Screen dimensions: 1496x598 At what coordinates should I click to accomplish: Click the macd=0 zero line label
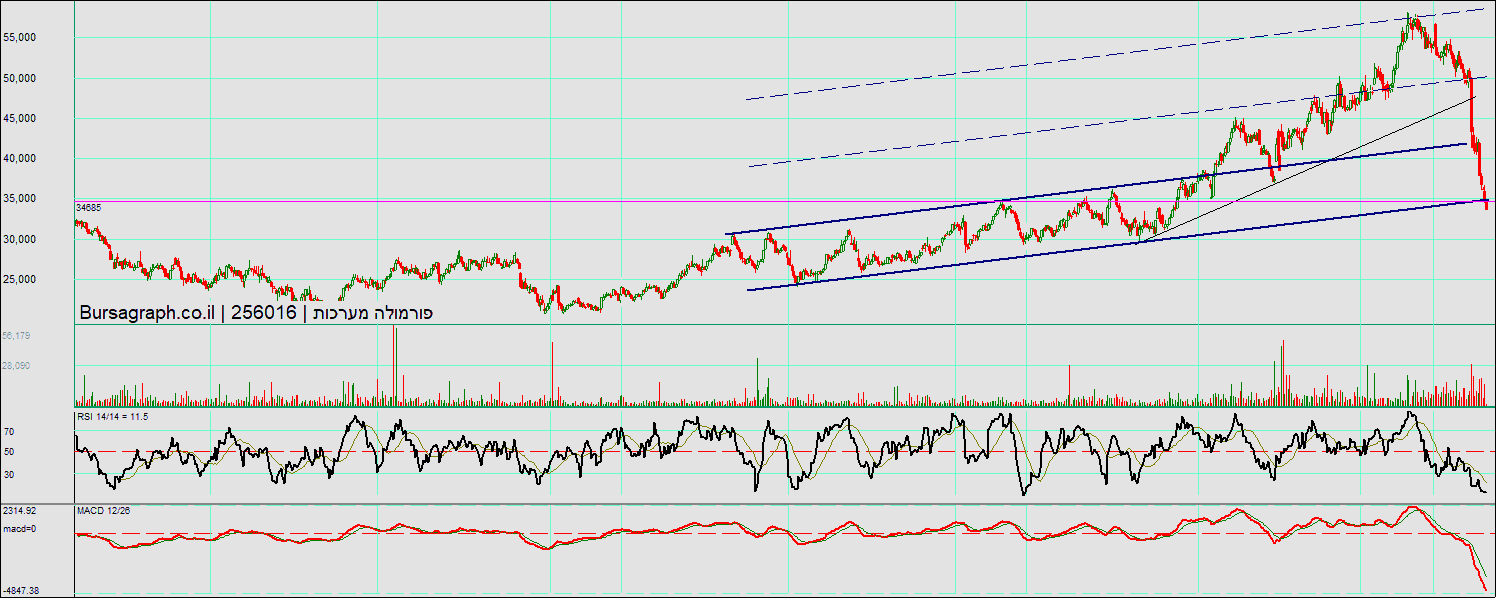[x=18, y=528]
